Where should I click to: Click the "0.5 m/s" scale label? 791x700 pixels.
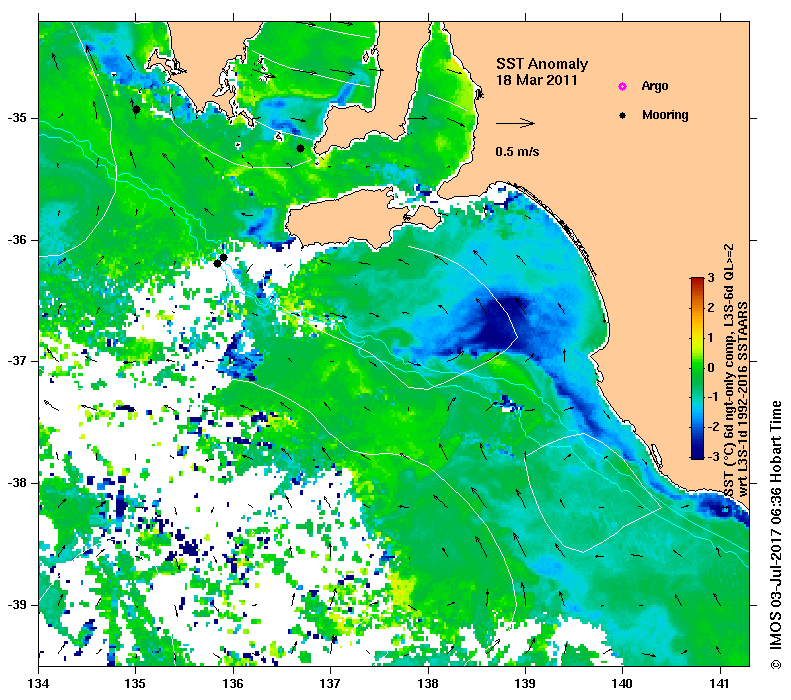[x=517, y=151]
